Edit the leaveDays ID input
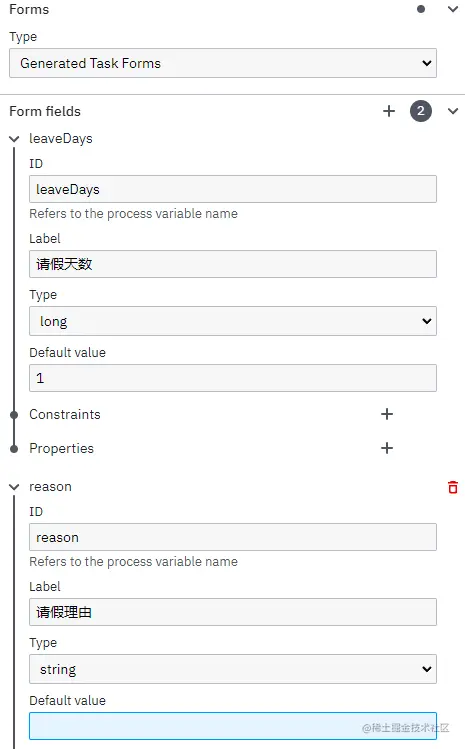 (x=233, y=189)
